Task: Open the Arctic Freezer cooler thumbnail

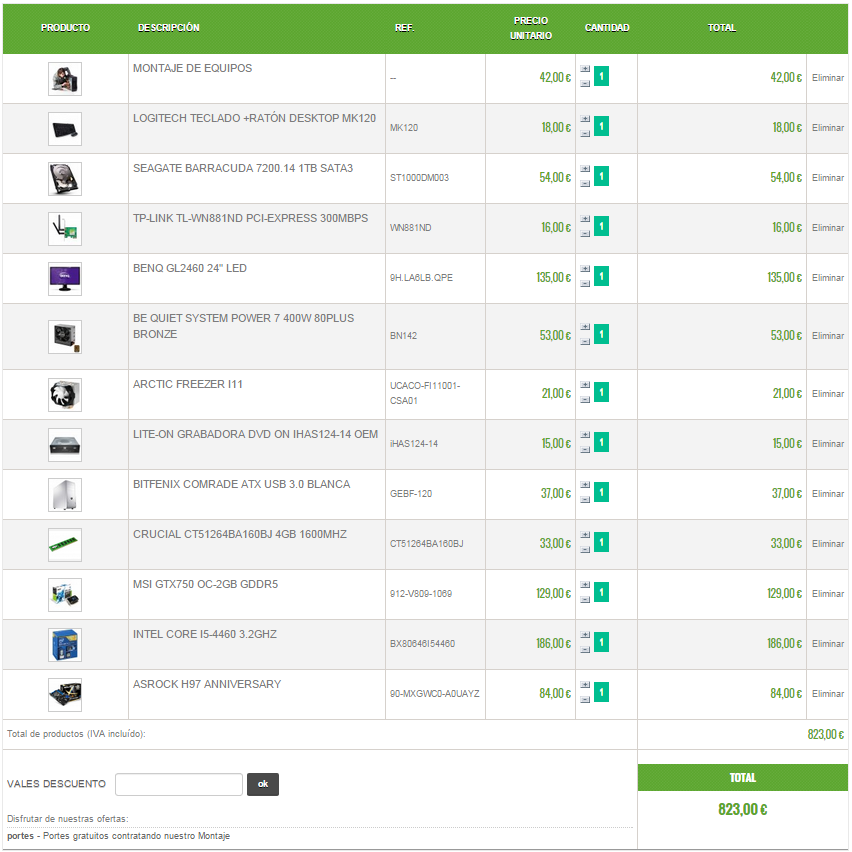Action: coord(65,395)
